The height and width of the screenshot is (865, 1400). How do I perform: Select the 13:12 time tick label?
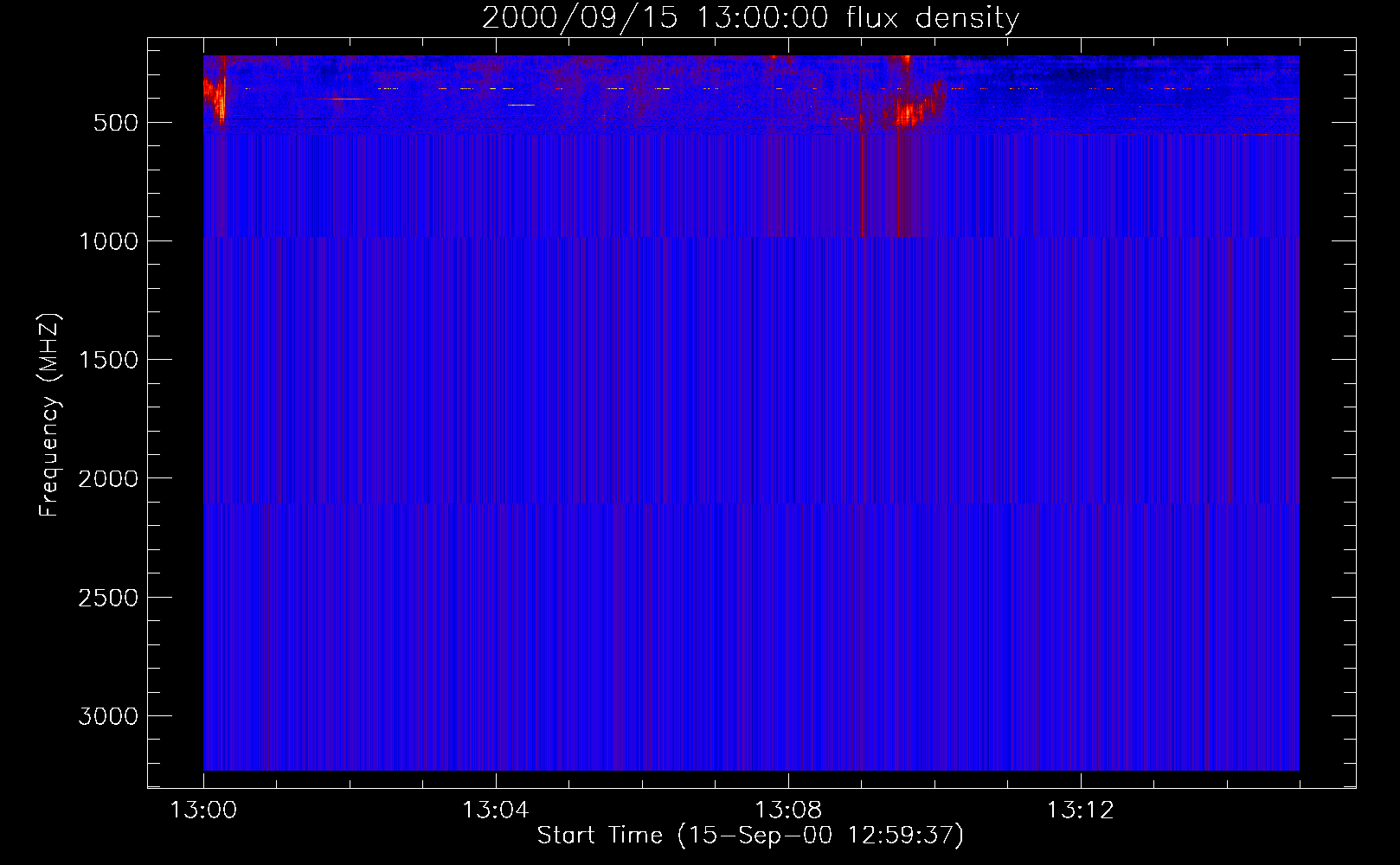(1080, 811)
